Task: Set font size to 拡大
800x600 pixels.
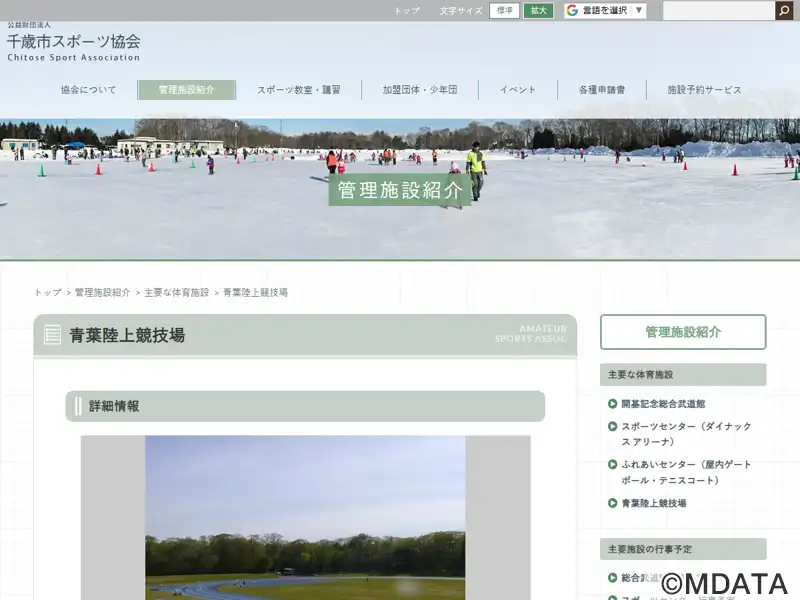Action: click(x=538, y=11)
